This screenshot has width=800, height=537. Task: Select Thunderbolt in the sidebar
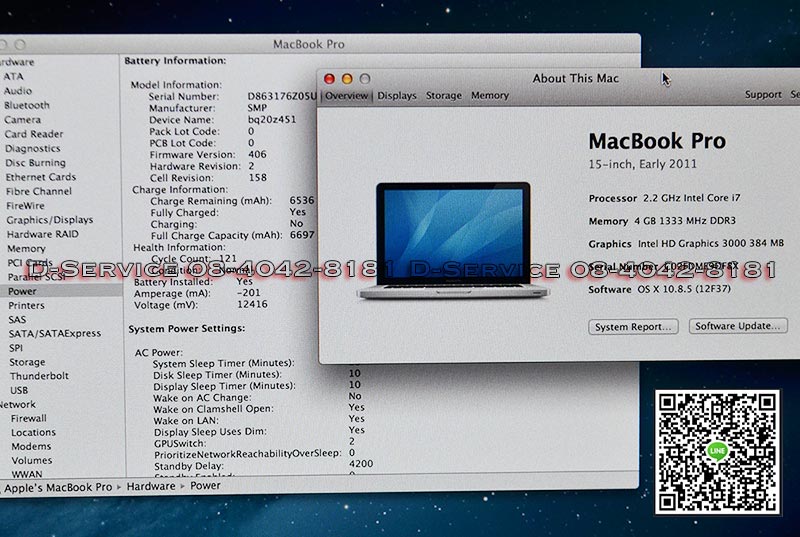(x=39, y=376)
